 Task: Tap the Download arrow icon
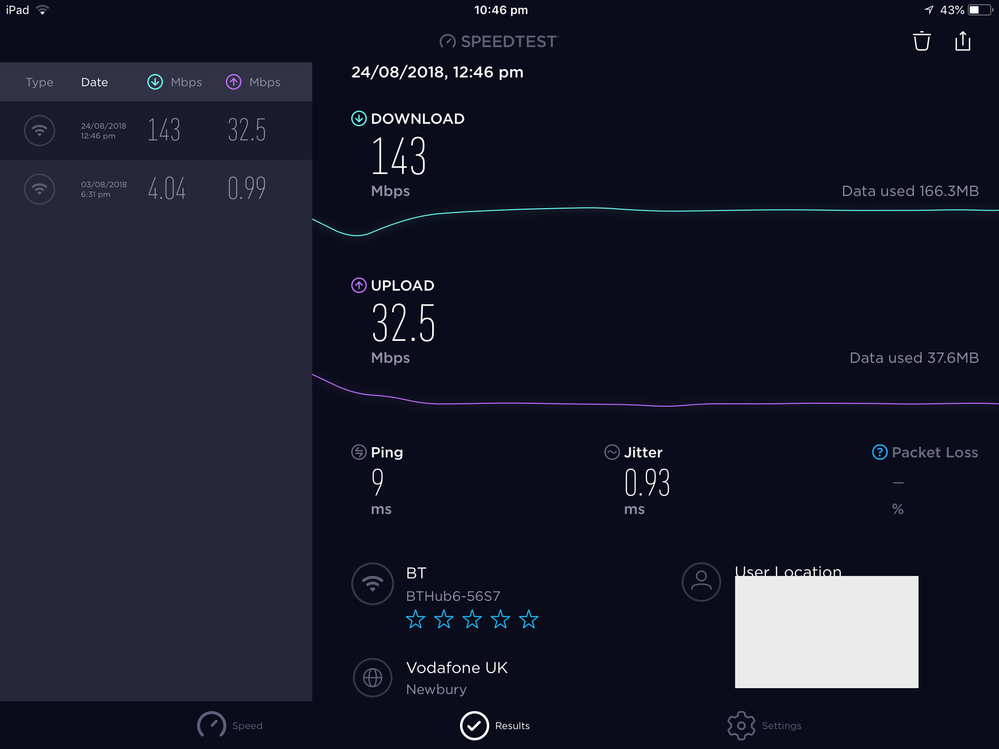[359, 118]
